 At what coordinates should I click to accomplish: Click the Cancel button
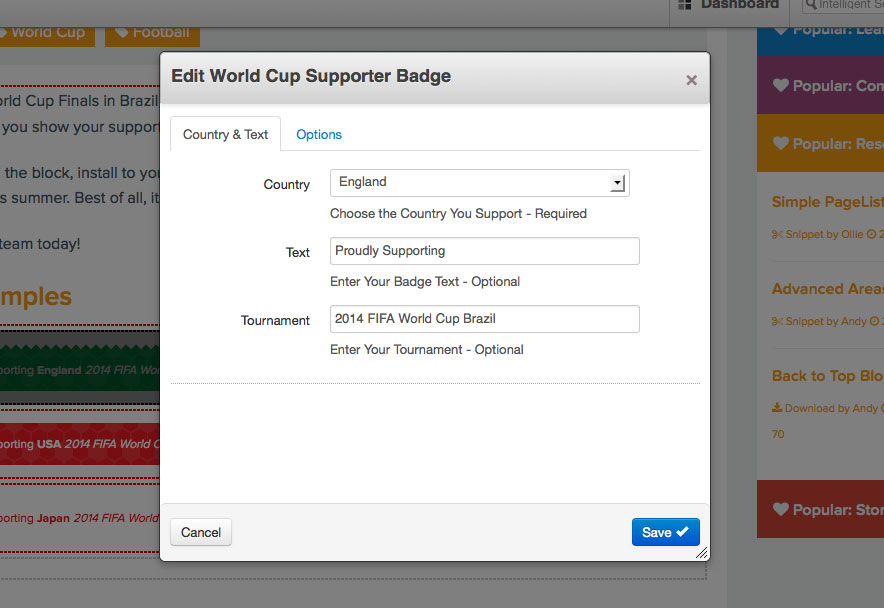click(x=201, y=532)
